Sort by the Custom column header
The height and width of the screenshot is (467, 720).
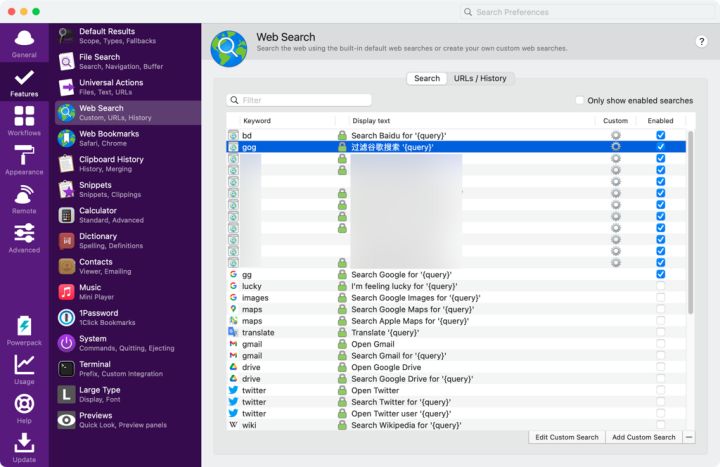615,121
